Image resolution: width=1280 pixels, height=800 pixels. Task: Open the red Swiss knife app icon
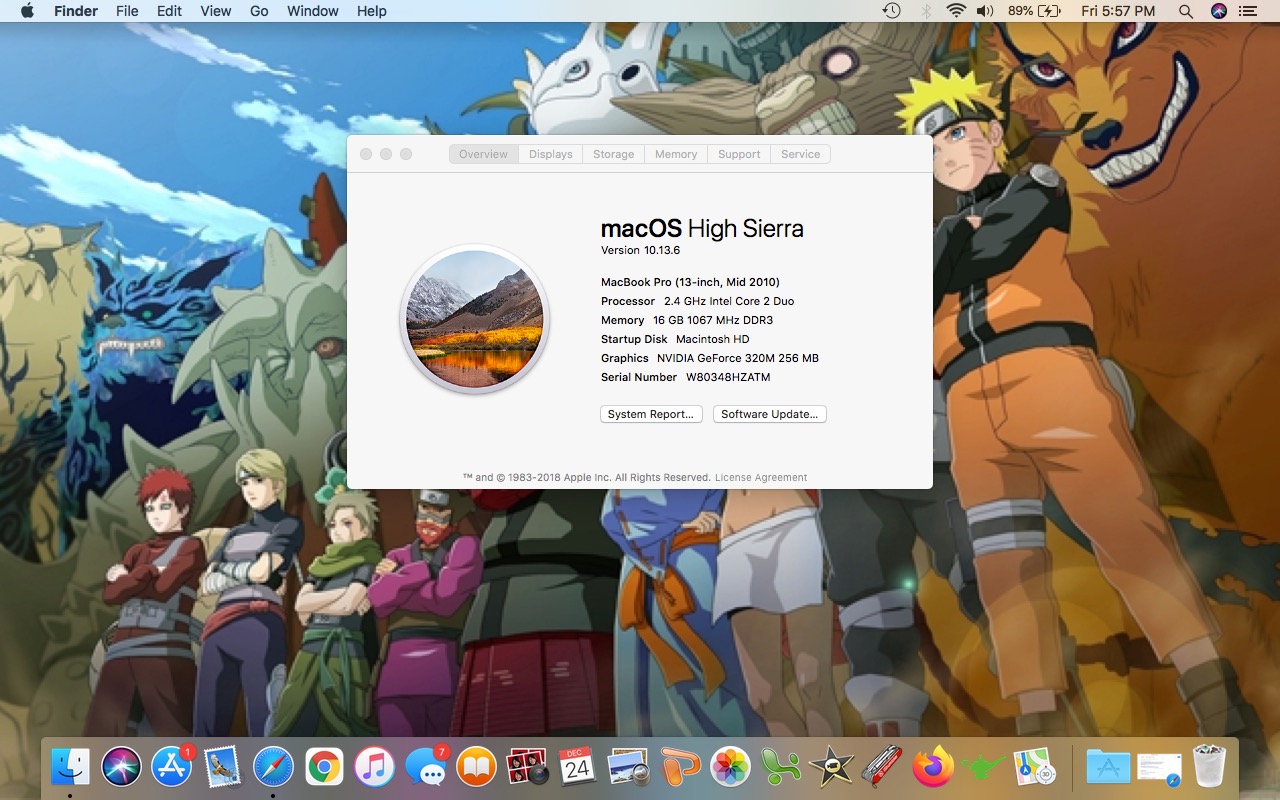coord(882,767)
